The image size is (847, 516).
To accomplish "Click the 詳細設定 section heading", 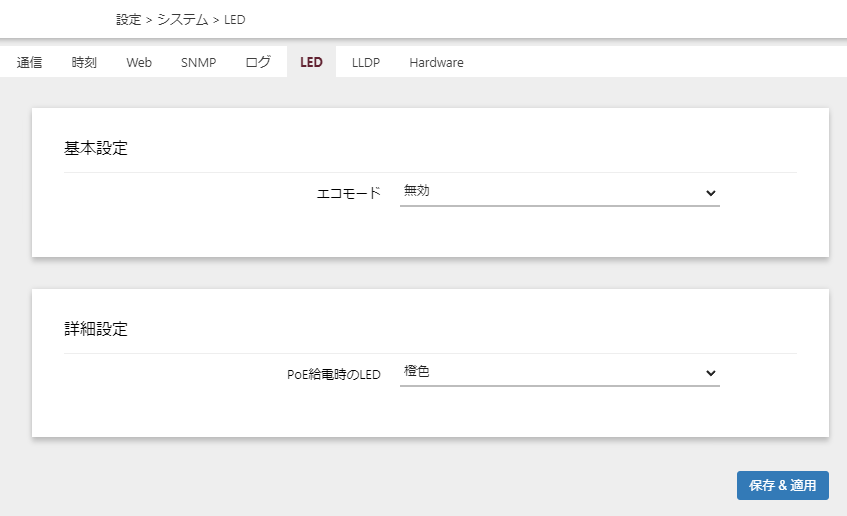I will click(x=96, y=329).
